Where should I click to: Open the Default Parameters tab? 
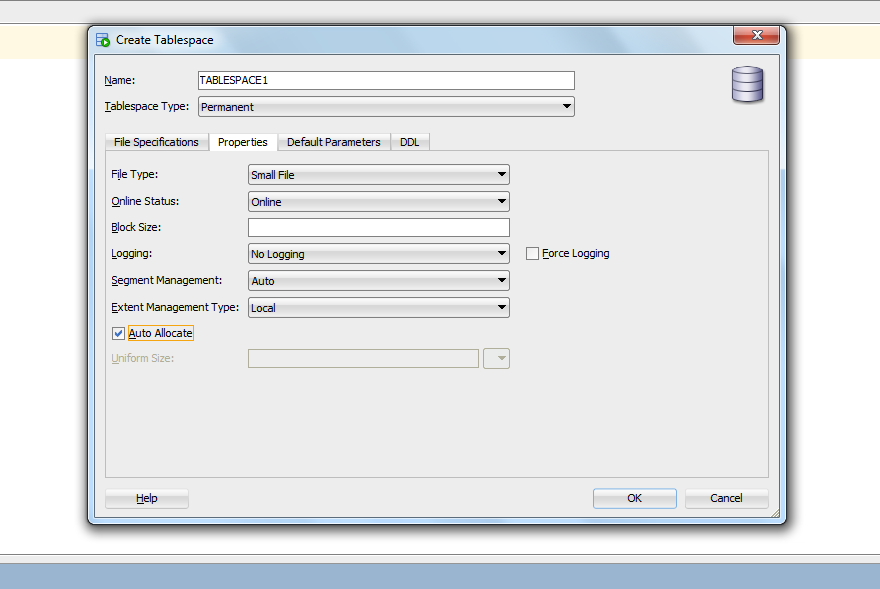click(x=333, y=142)
